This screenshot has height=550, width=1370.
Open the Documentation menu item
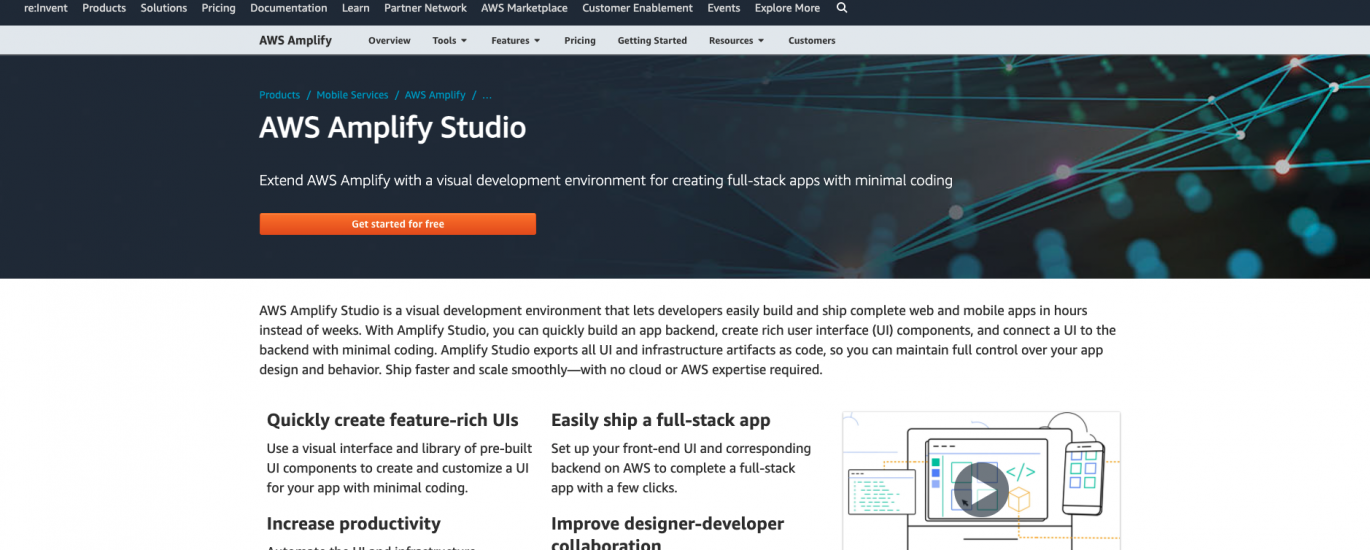289,8
